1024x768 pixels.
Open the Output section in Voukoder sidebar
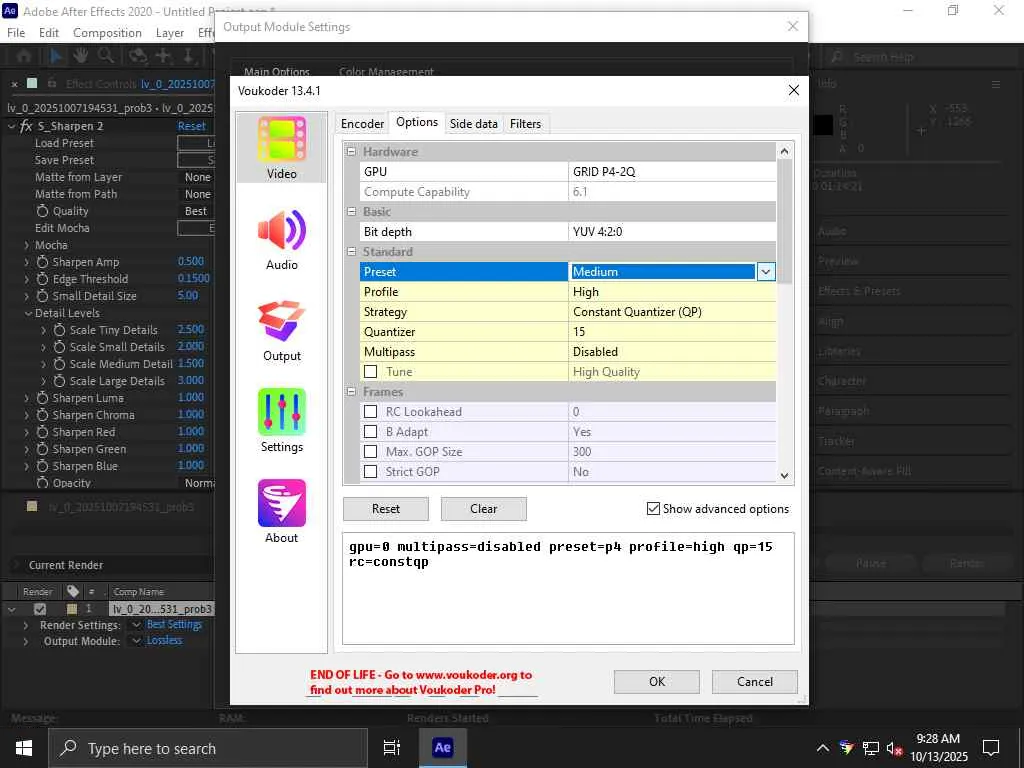click(281, 330)
